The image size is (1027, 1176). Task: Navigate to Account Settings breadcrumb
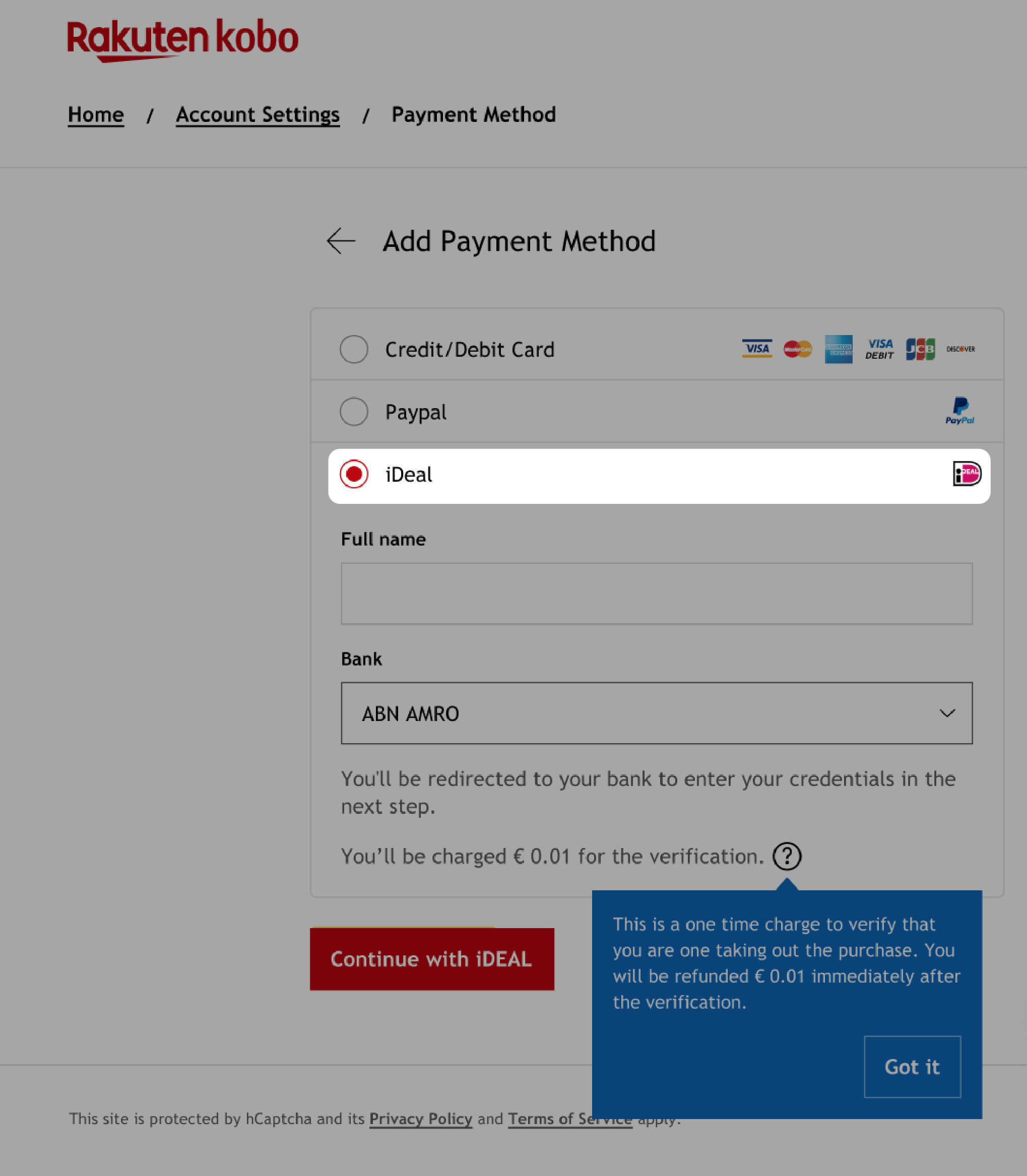(x=258, y=114)
